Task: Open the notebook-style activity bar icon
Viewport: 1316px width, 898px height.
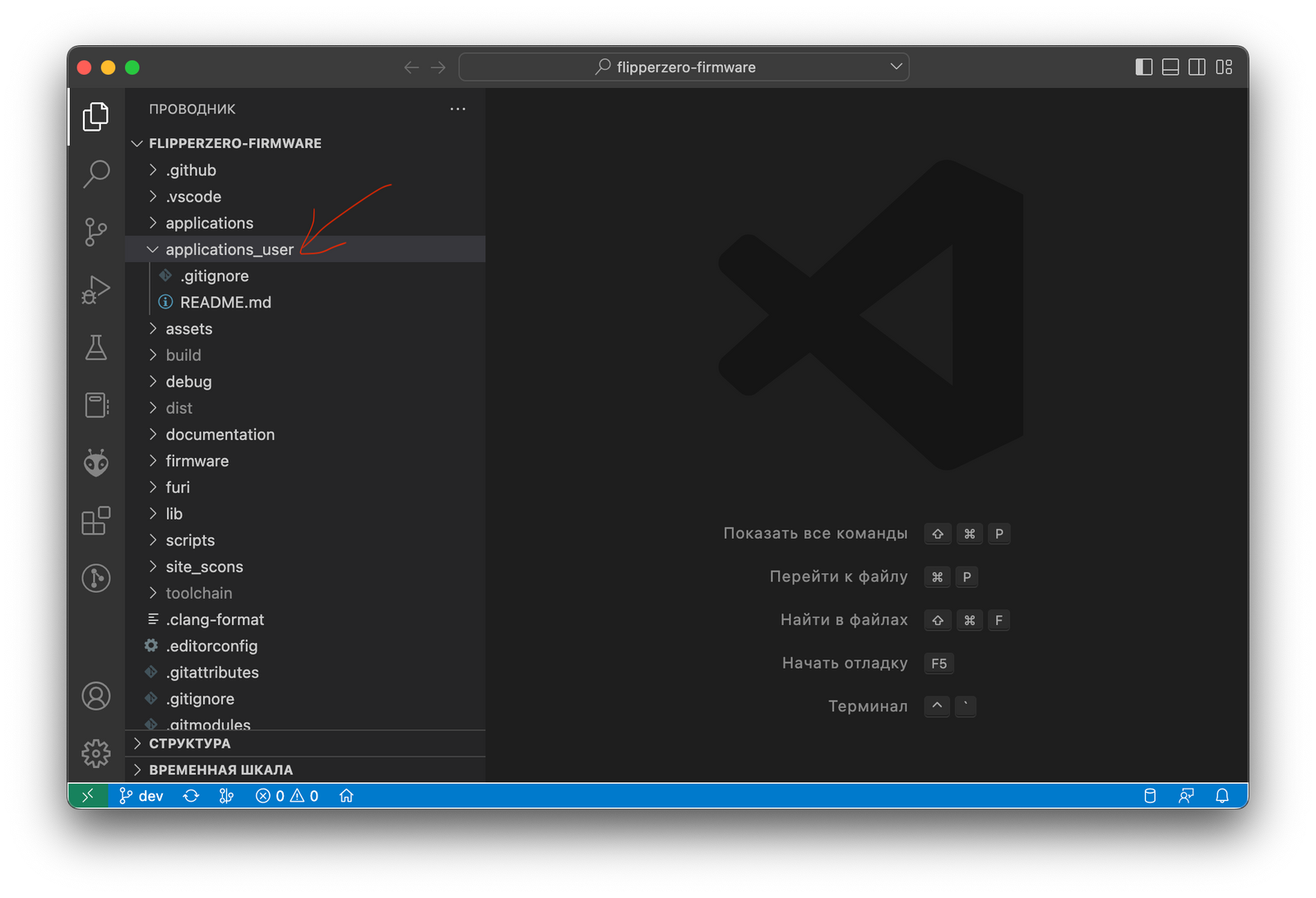Action: (x=96, y=405)
